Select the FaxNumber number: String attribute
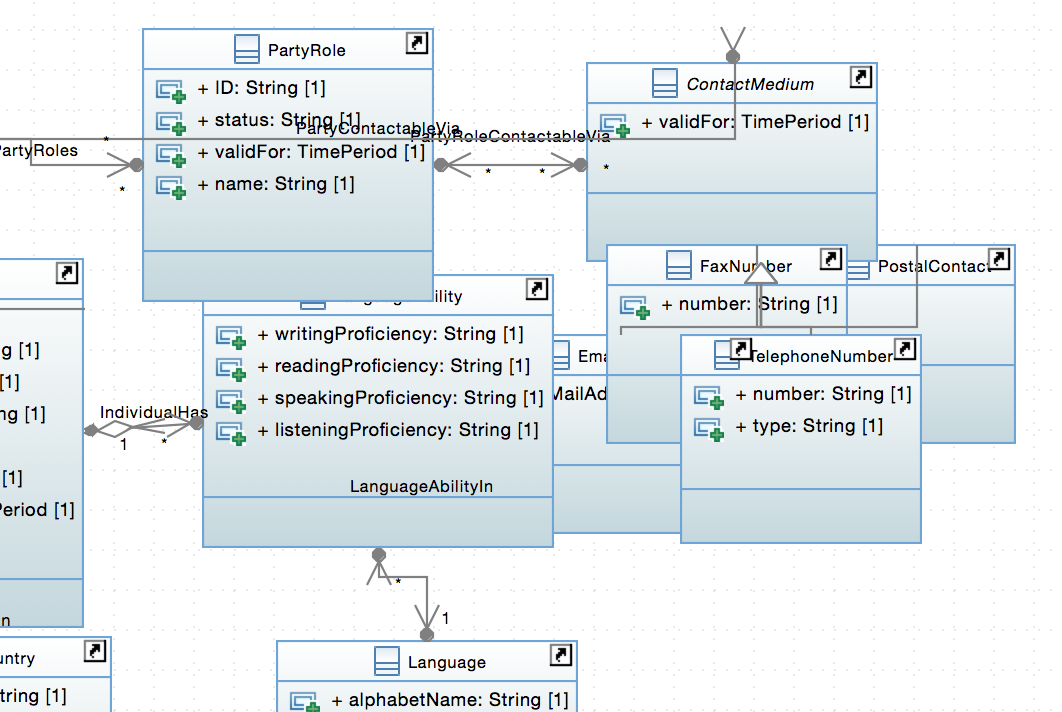 (x=749, y=304)
